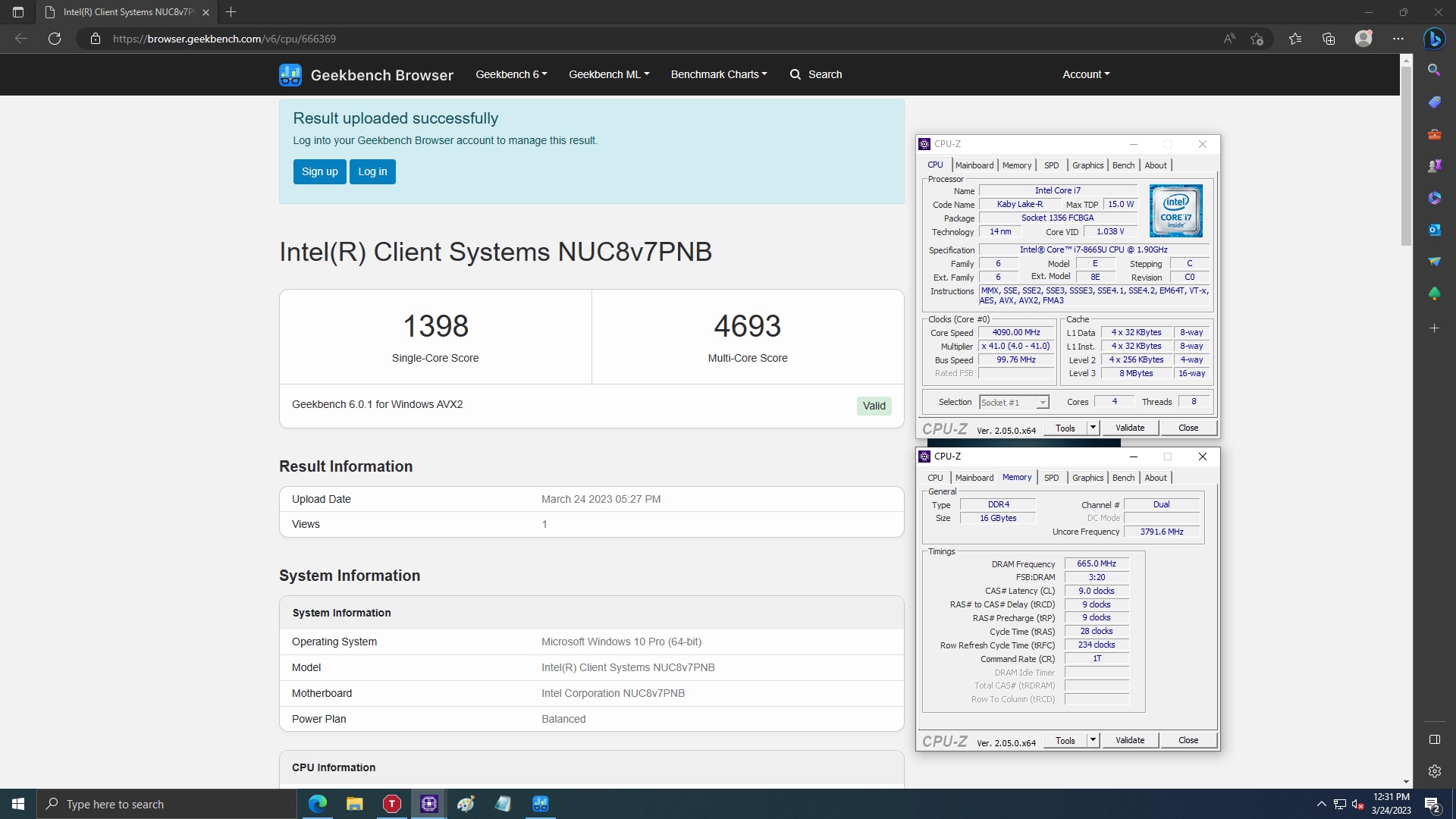Click the Log in button
Screen dimensions: 1456x819
[x=372, y=171]
